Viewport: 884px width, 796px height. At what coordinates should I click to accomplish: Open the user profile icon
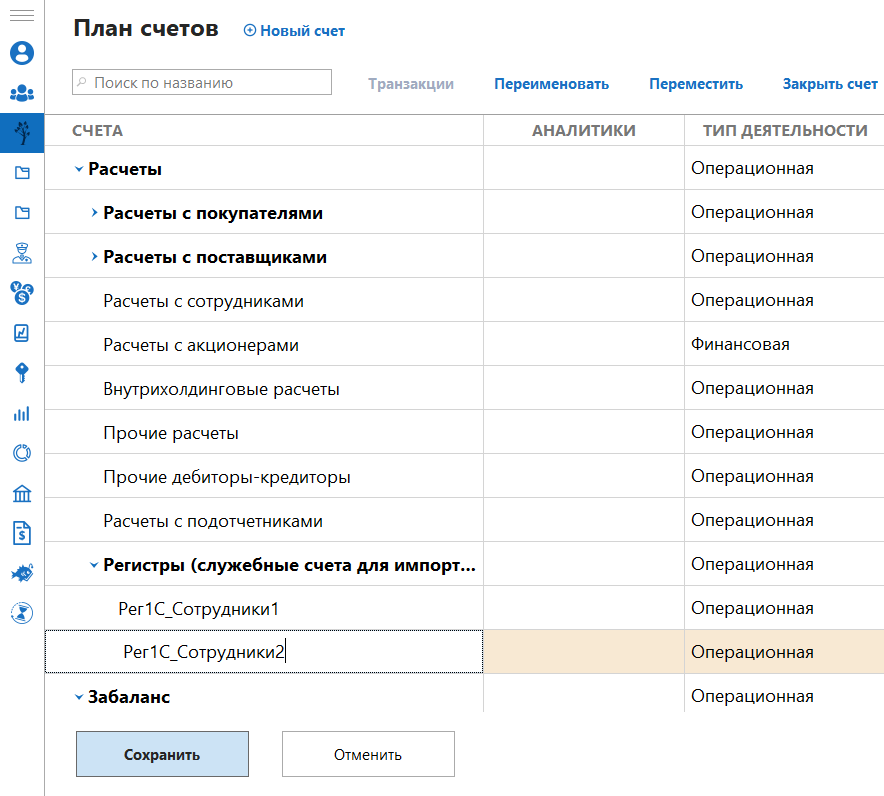coord(21,53)
